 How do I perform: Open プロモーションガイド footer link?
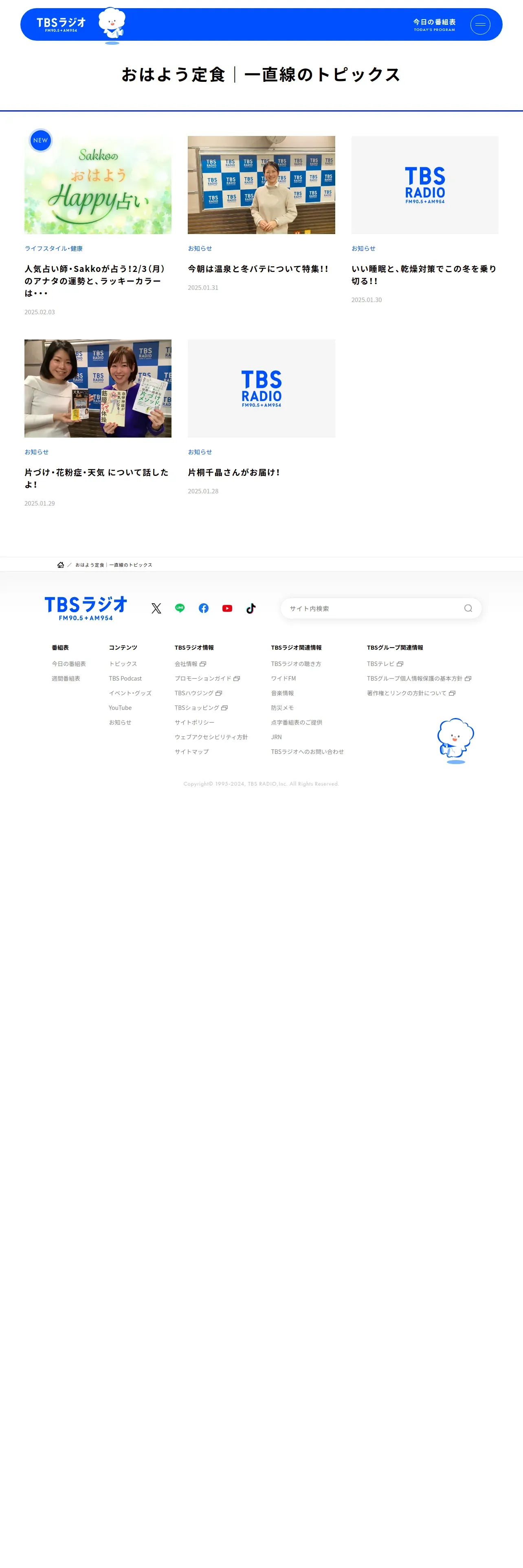coord(208,678)
